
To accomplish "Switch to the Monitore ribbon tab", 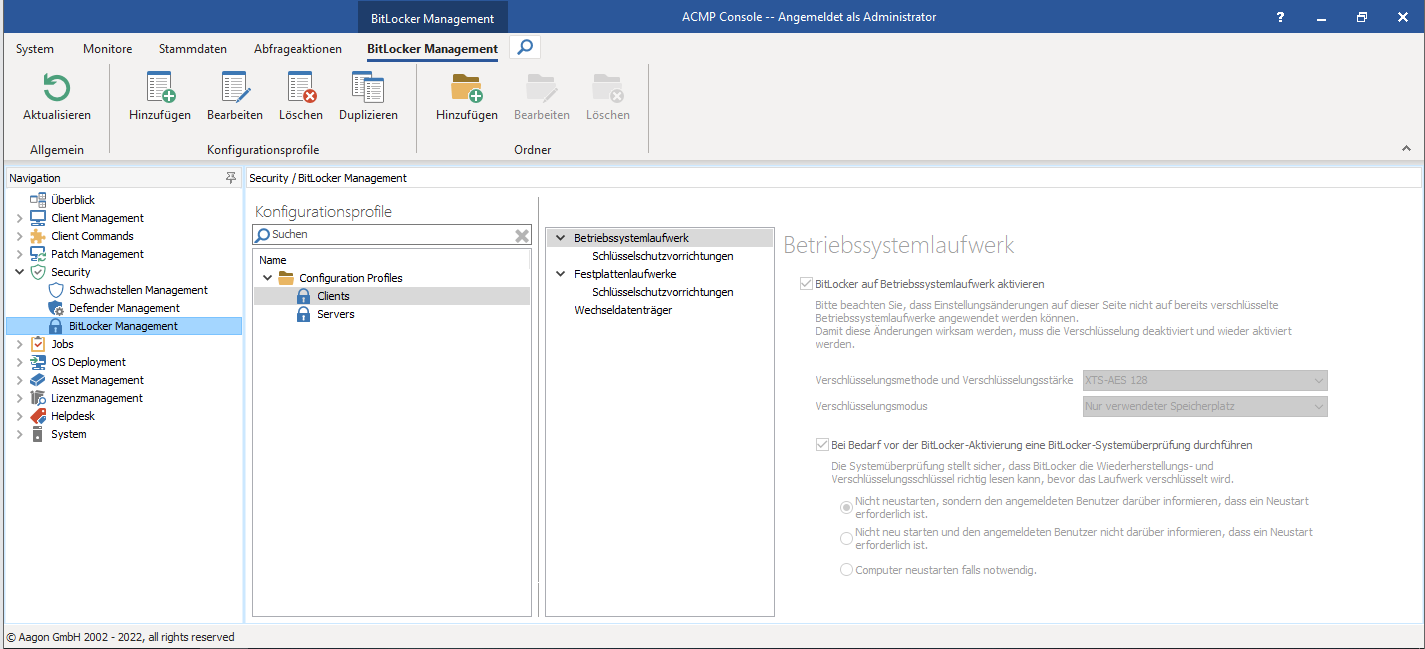I will [x=106, y=48].
